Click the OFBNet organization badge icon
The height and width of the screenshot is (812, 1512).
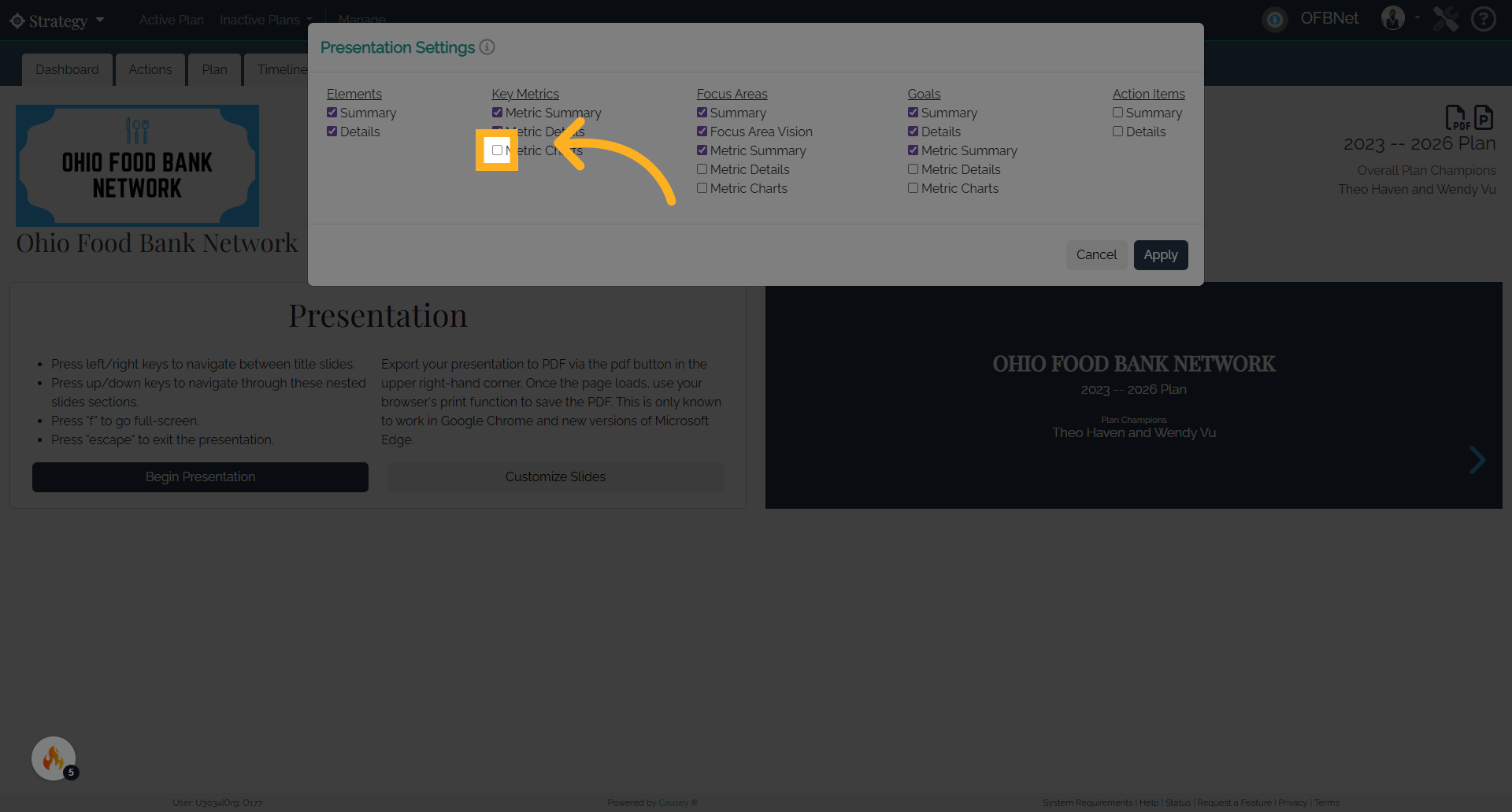[1275, 19]
